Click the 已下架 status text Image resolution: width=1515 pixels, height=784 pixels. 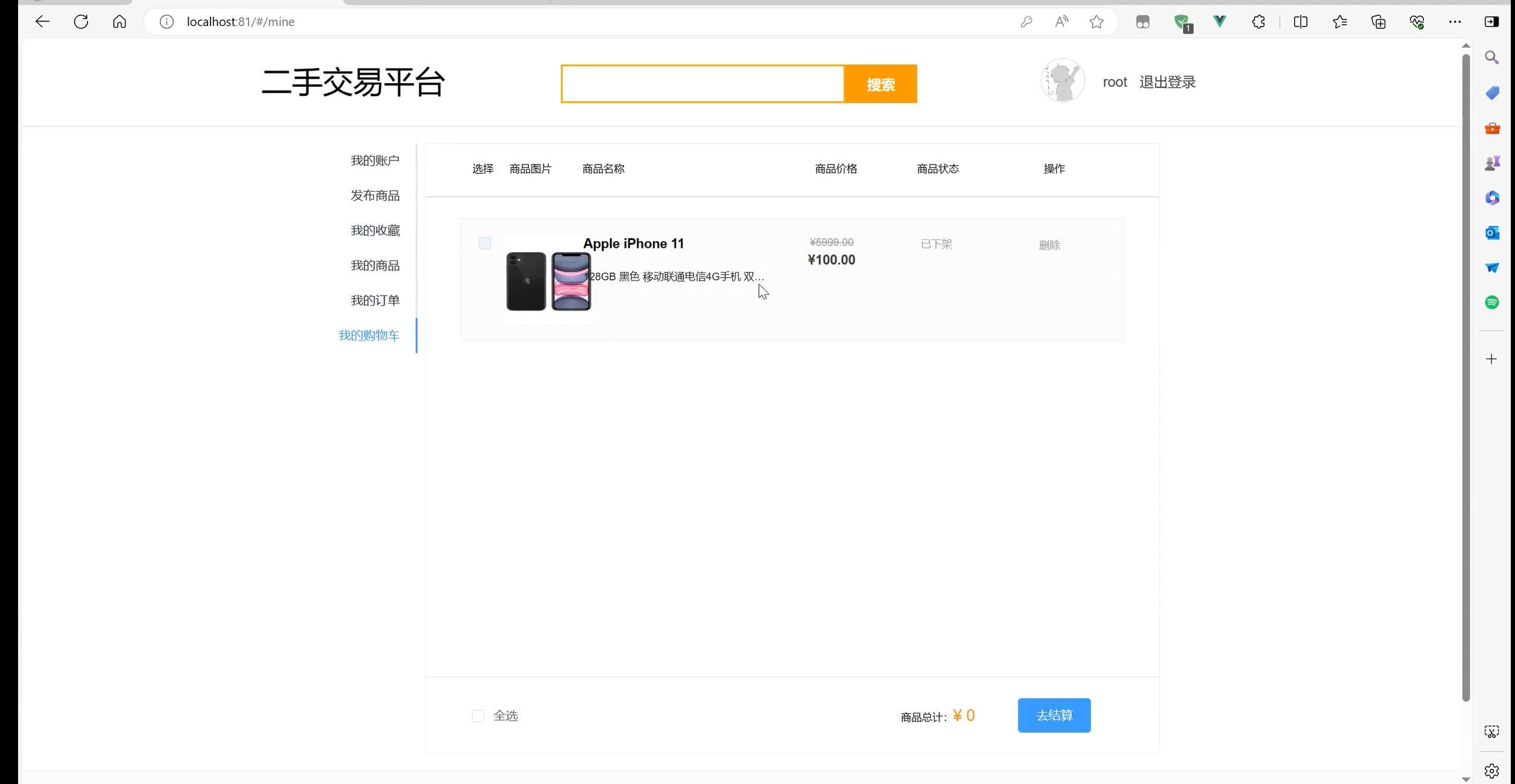point(936,244)
